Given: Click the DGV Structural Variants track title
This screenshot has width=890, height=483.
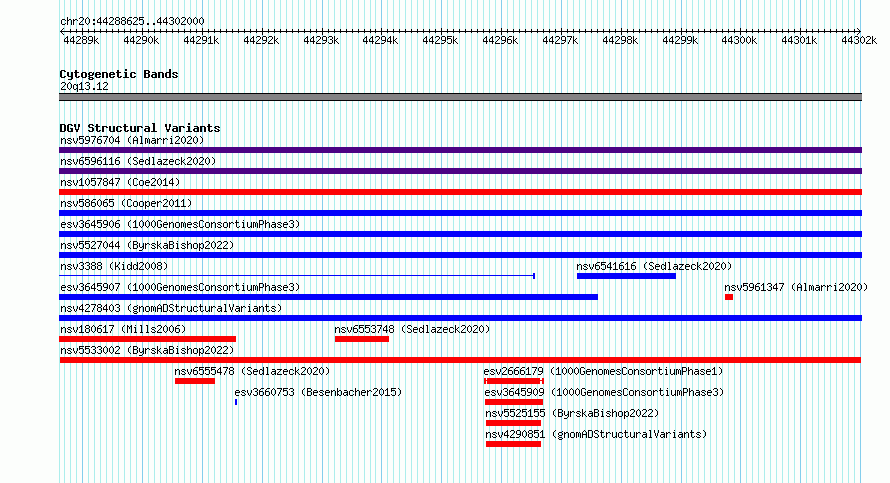Looking at the screenshot, I should point(140,128).
